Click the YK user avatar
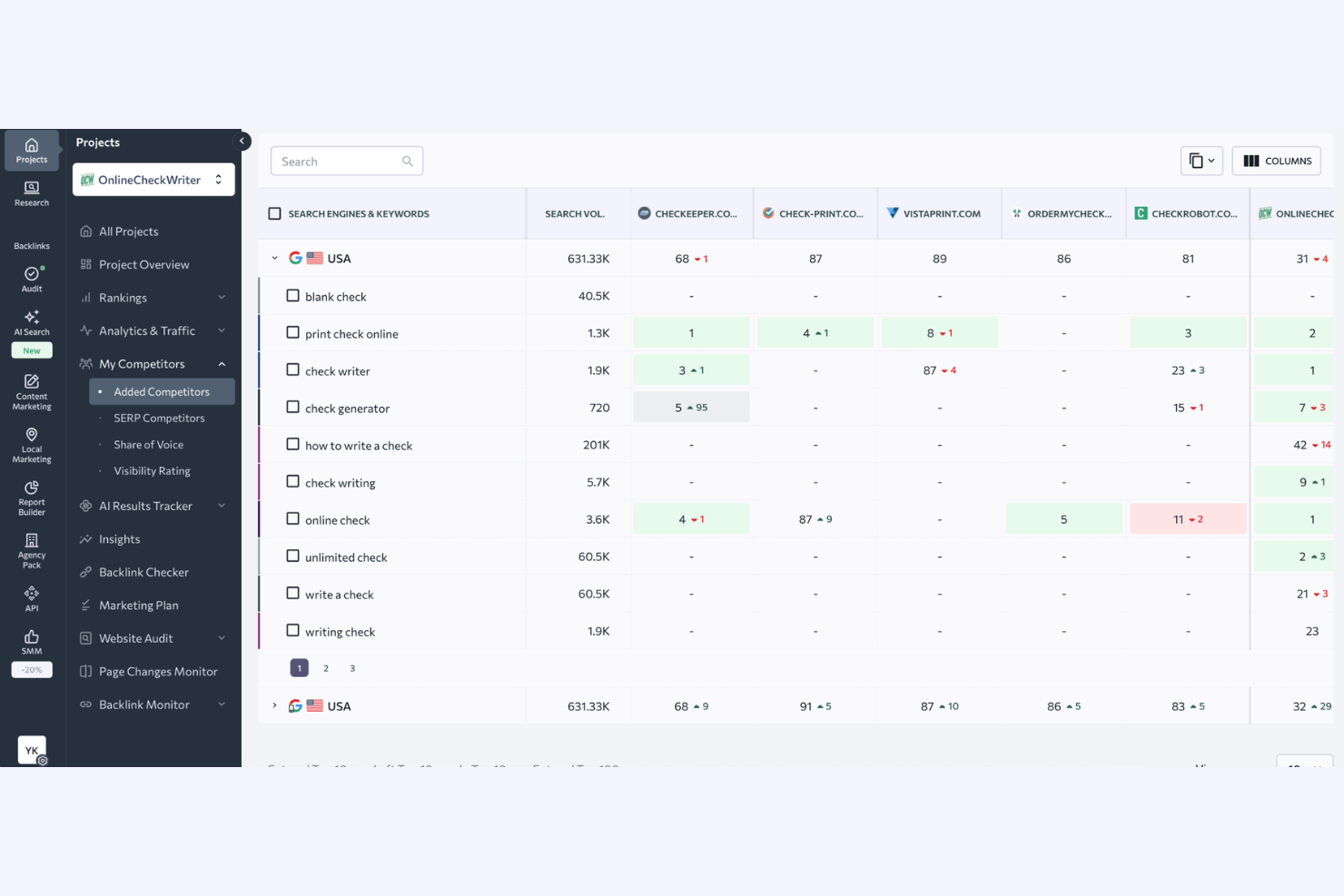 pyautogui.click(x=32, y=750)
